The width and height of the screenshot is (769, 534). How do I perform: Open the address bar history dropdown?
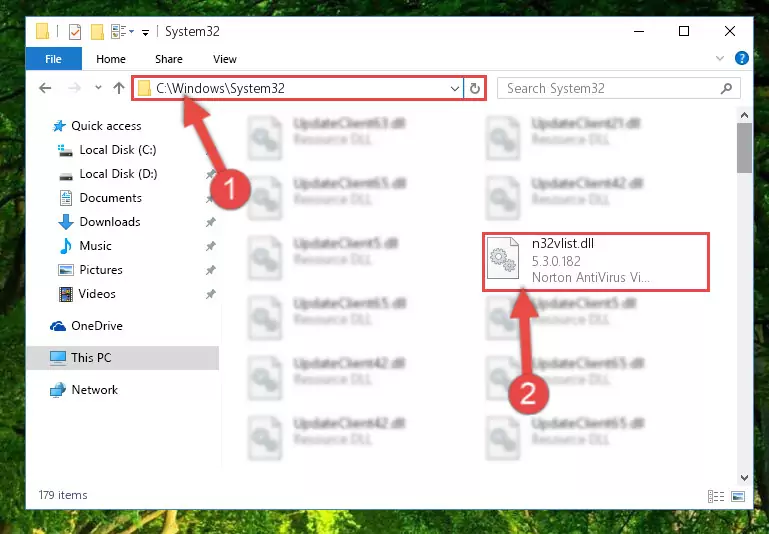point(455,88)
